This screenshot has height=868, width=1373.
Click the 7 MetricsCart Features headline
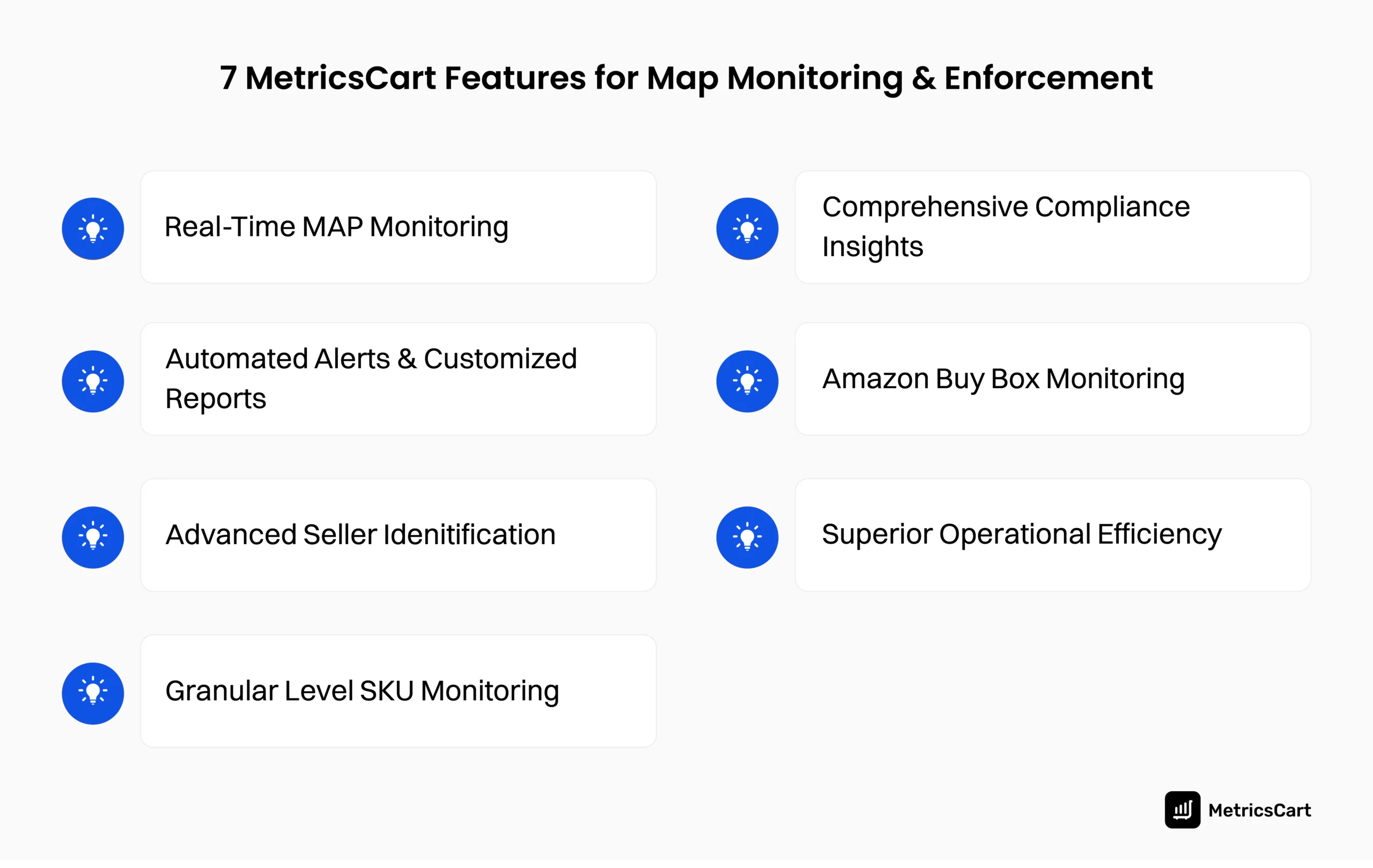pyautogui.click(x=686, y=79)
